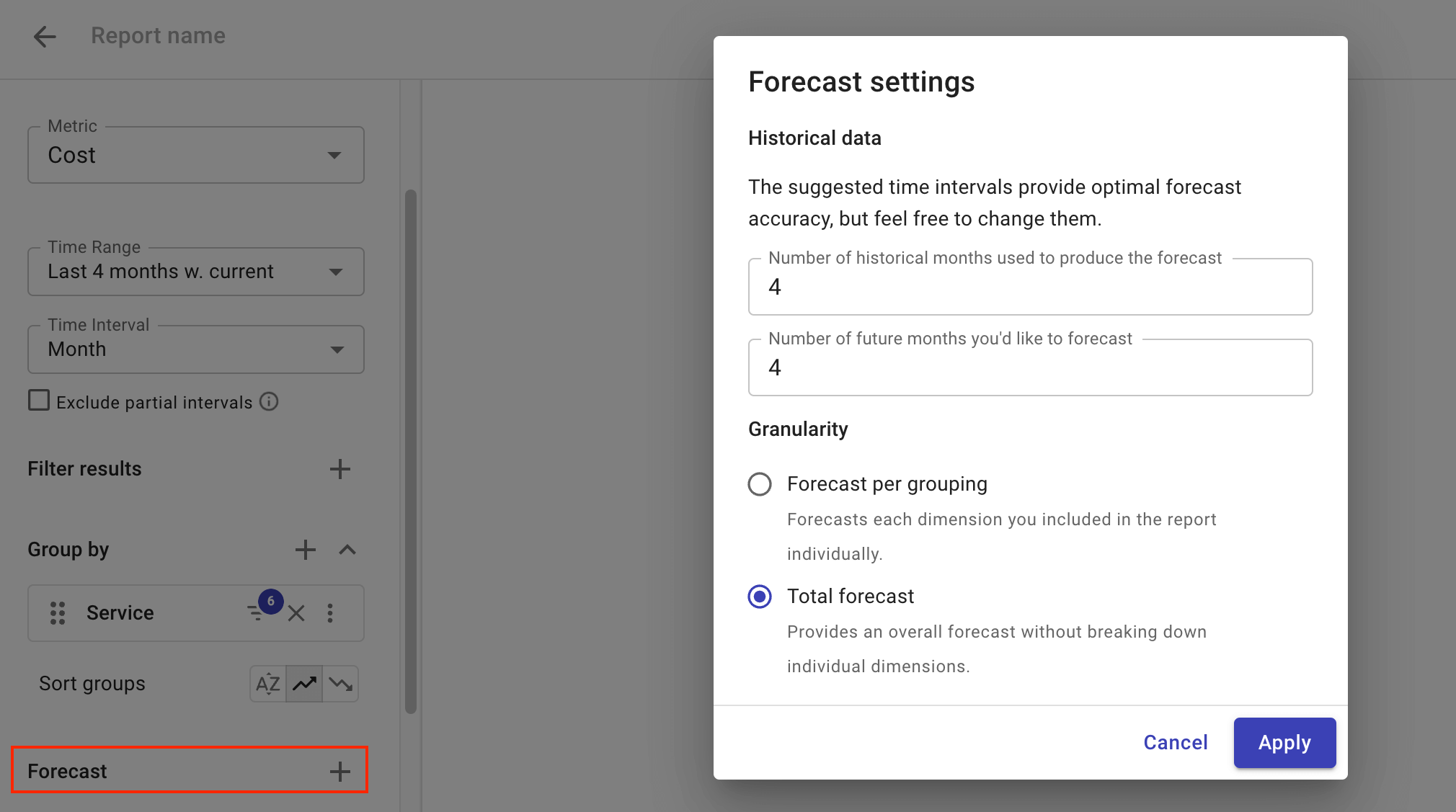Add a filter using the plus icon
Image resolution: width=1456 pixels, height=812 pixels.
click(x=340, y=468)
